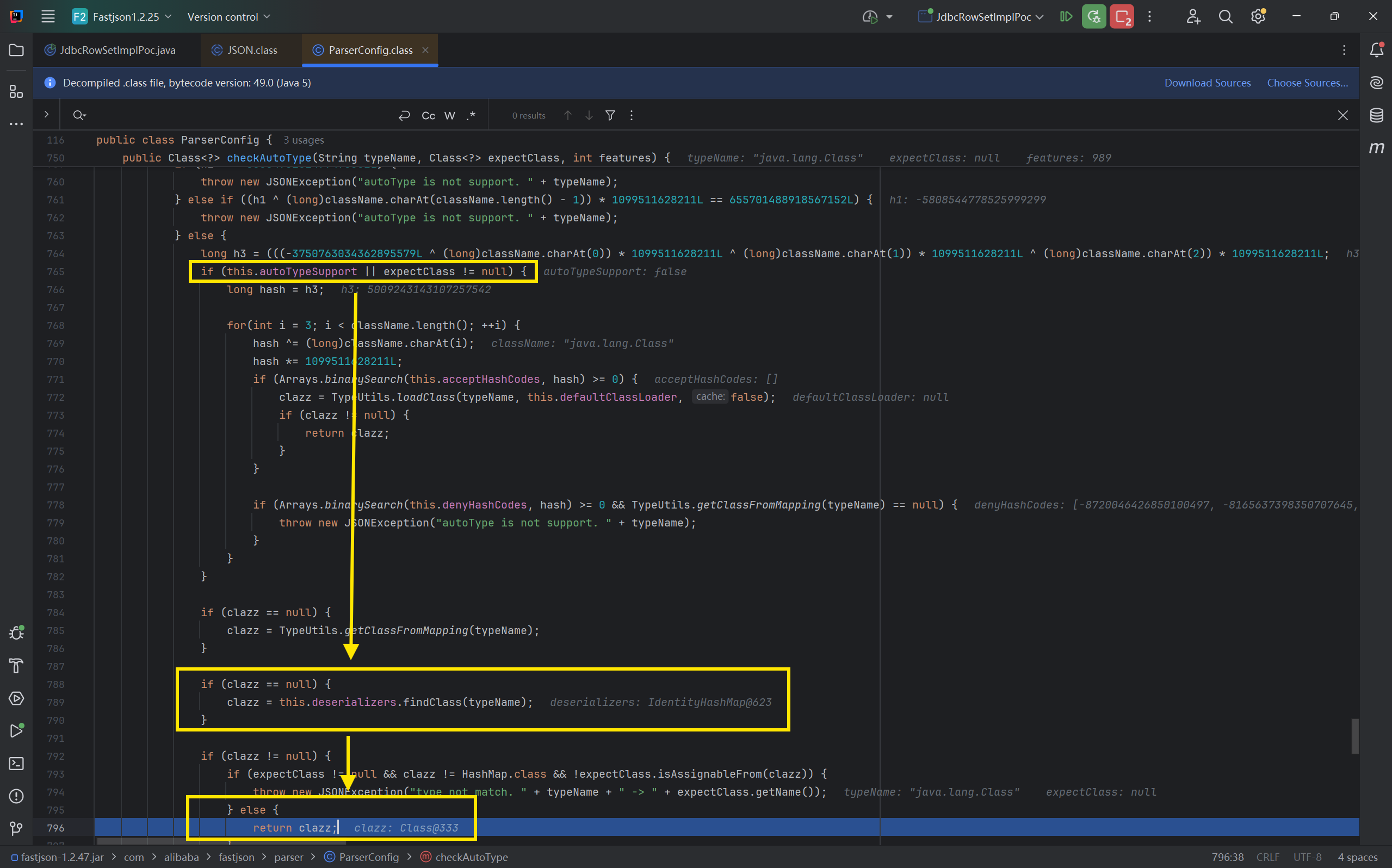Open the Build hammer tool window
Viewport: 1392px width, 868px height.
17,666
